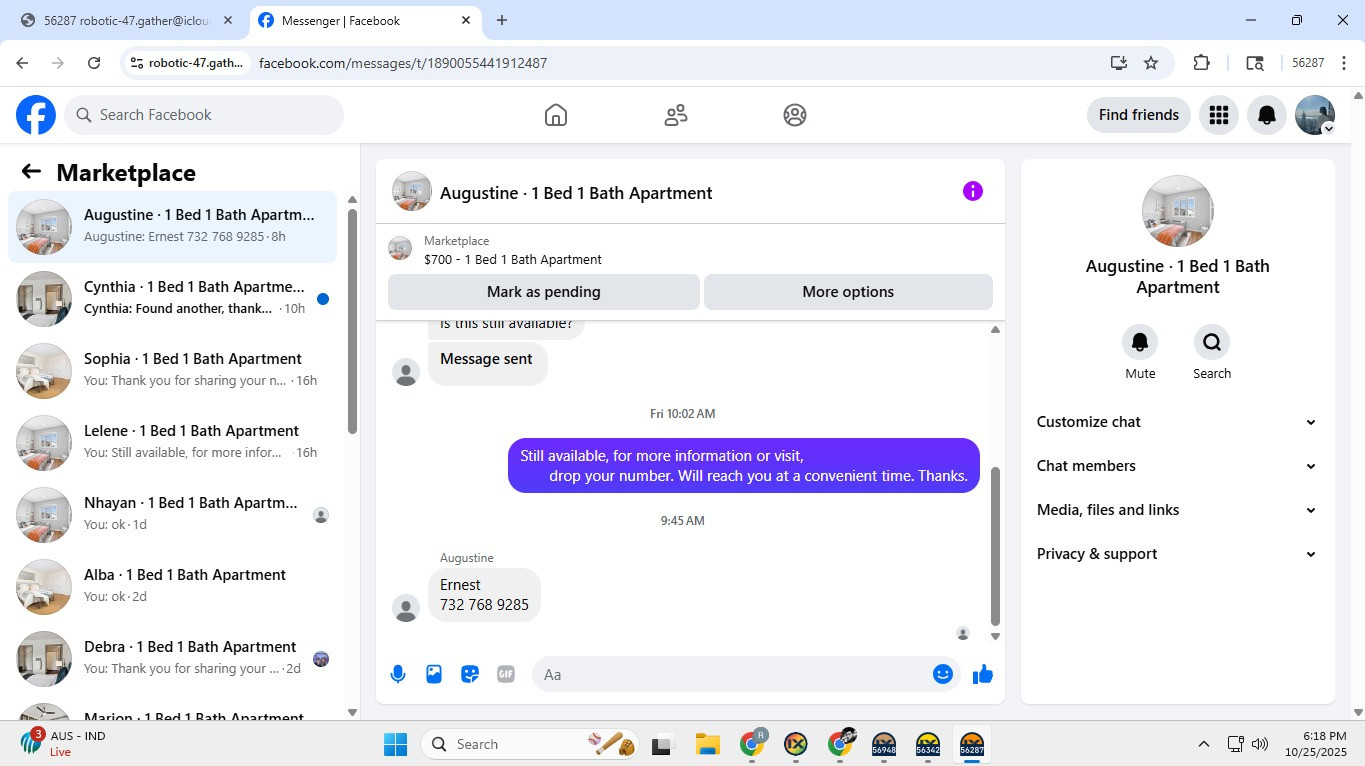
Task: Open the Facebook home logo
Action: 36,115
